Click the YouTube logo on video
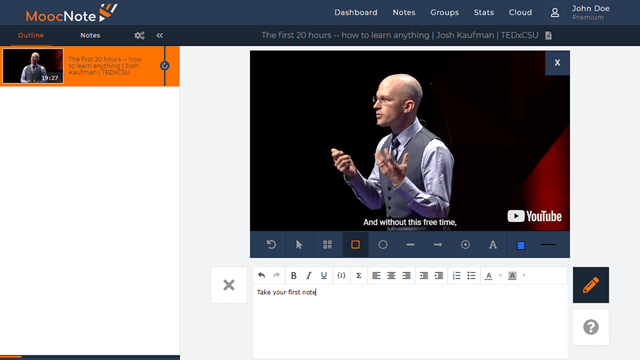The width and height of the screenshot is (640, 360). pos(534,216)
